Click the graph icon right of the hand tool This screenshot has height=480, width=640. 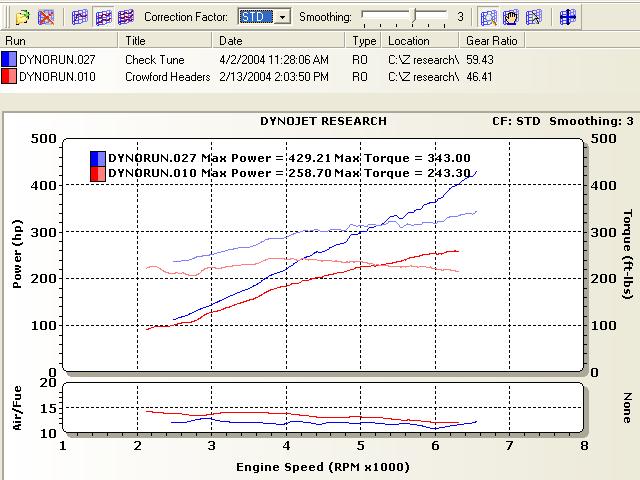coord(534,17)
